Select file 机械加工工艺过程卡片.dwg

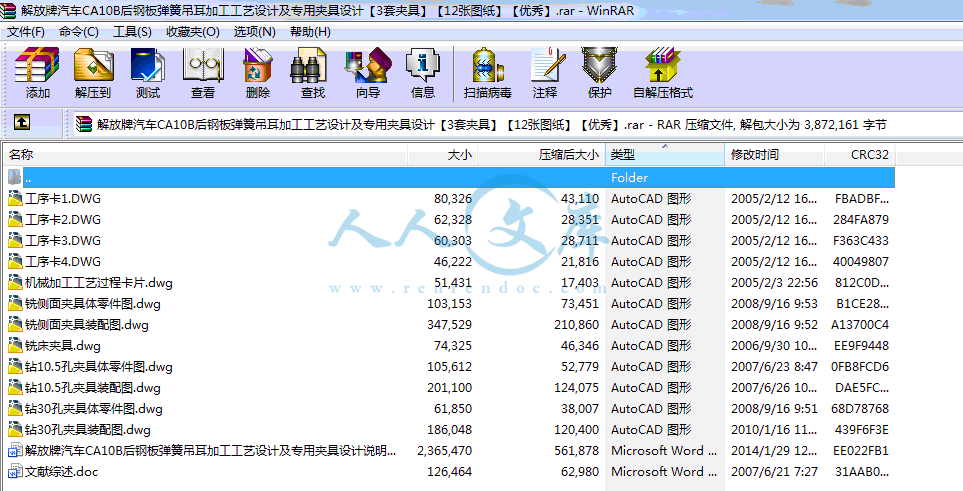coord(99,283)
